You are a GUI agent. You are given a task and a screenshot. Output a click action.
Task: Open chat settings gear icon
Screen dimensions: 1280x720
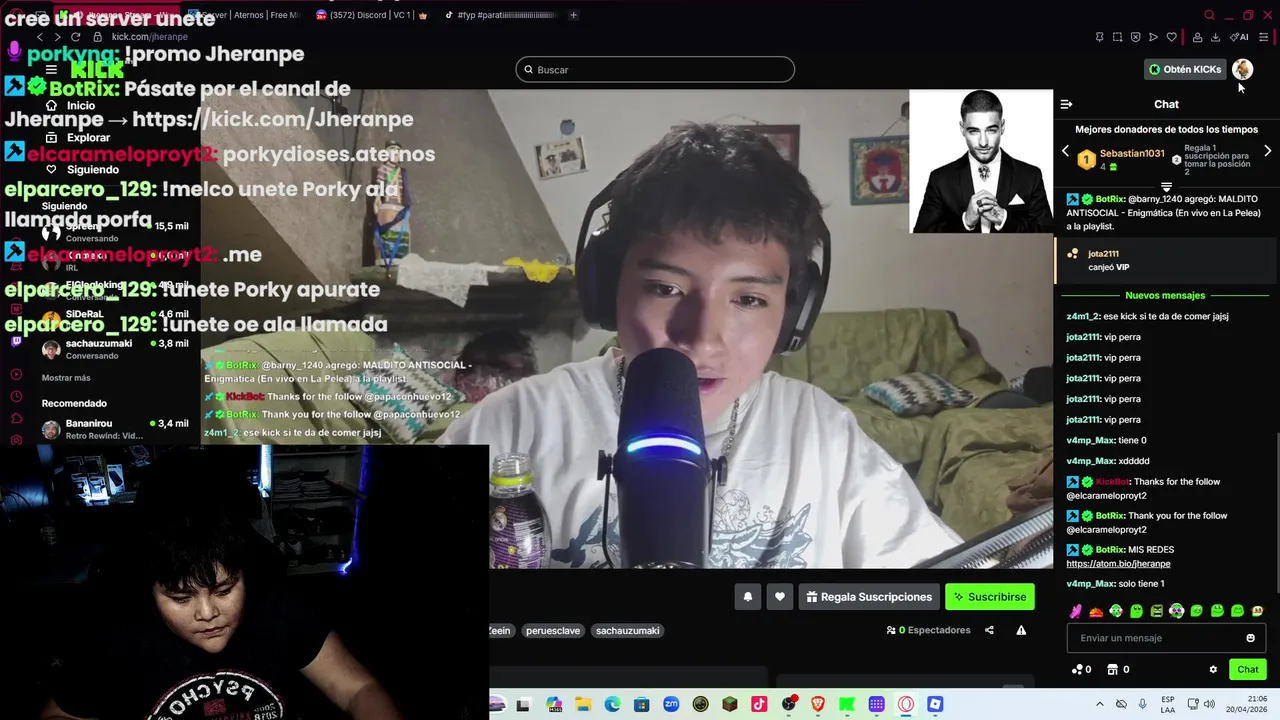[1213, 669]
